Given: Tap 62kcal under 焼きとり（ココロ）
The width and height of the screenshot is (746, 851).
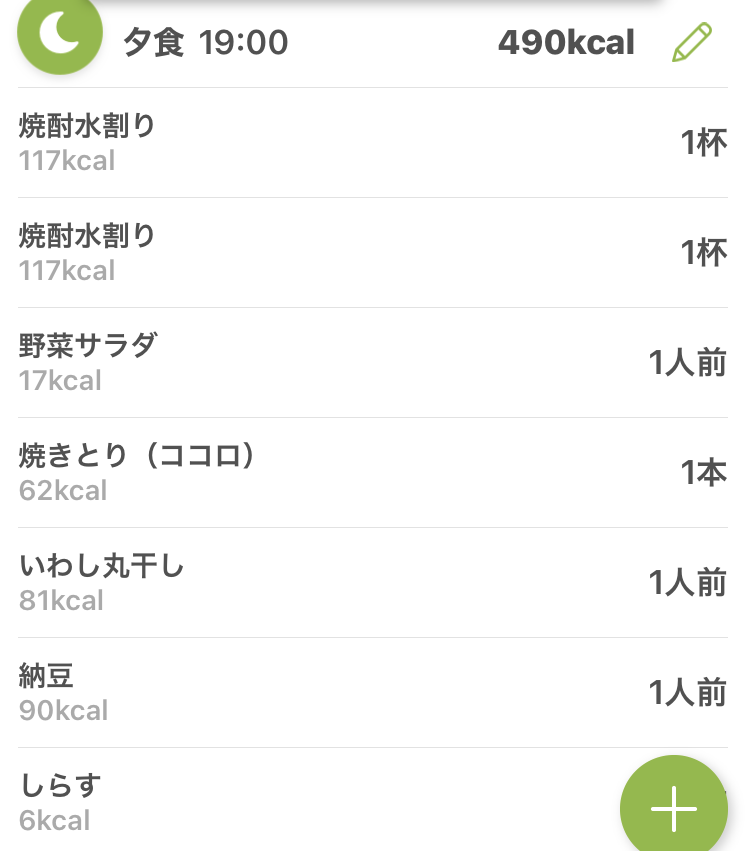Looking at the screenshot, I should (x=63, y=491).
